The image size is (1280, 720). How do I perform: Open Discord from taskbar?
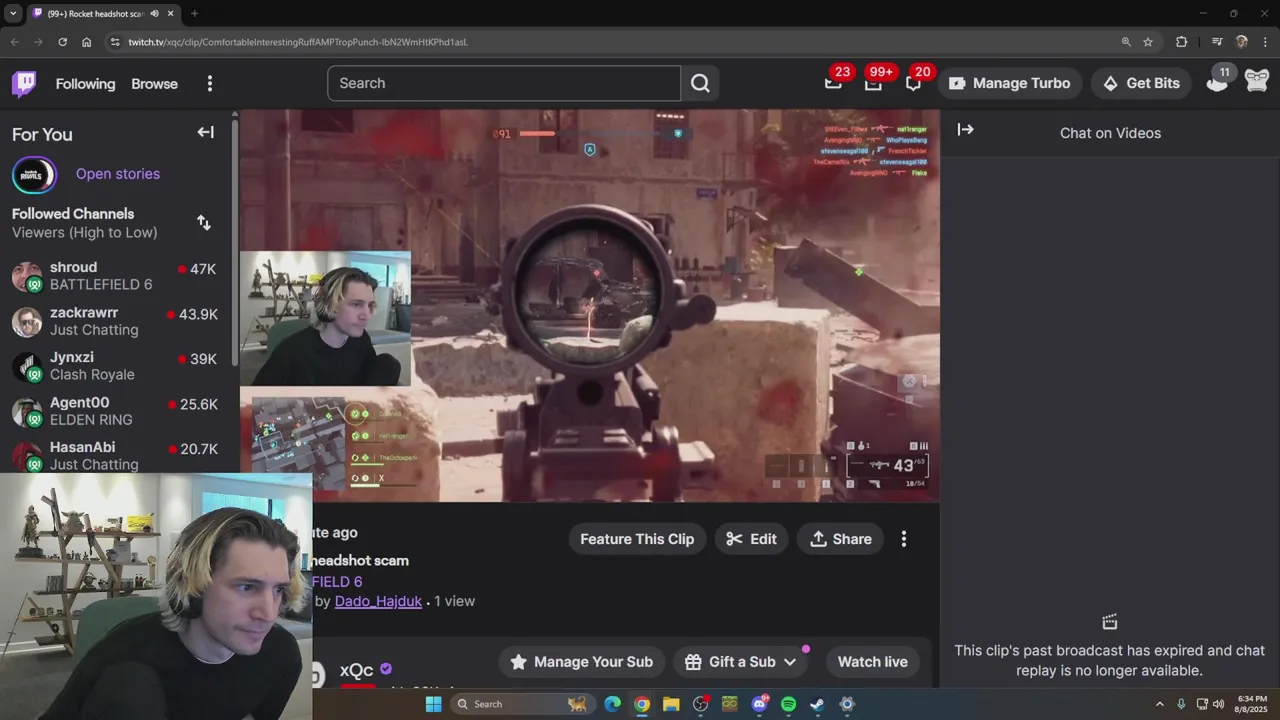[x=759, y=704]
